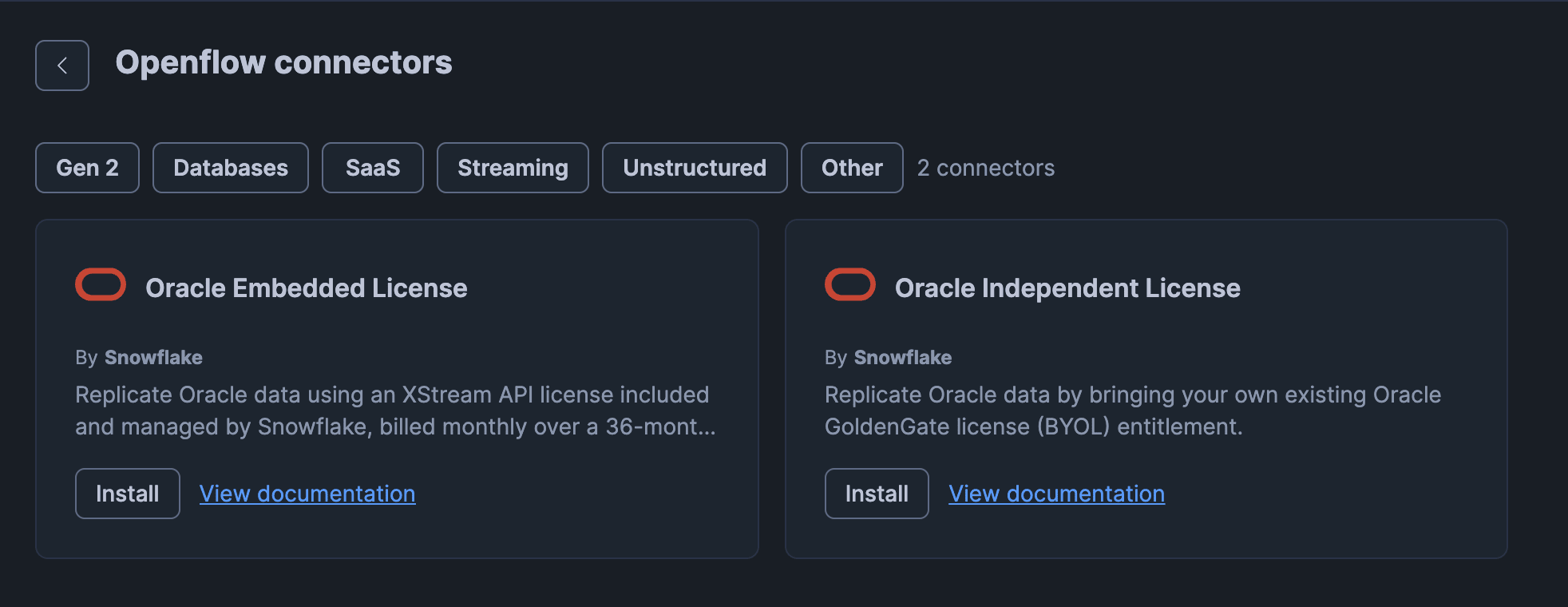The width and height of the screenshot is (1568, 607).
Task: Filter connectors by Gen 2
Action: (87, 168)
